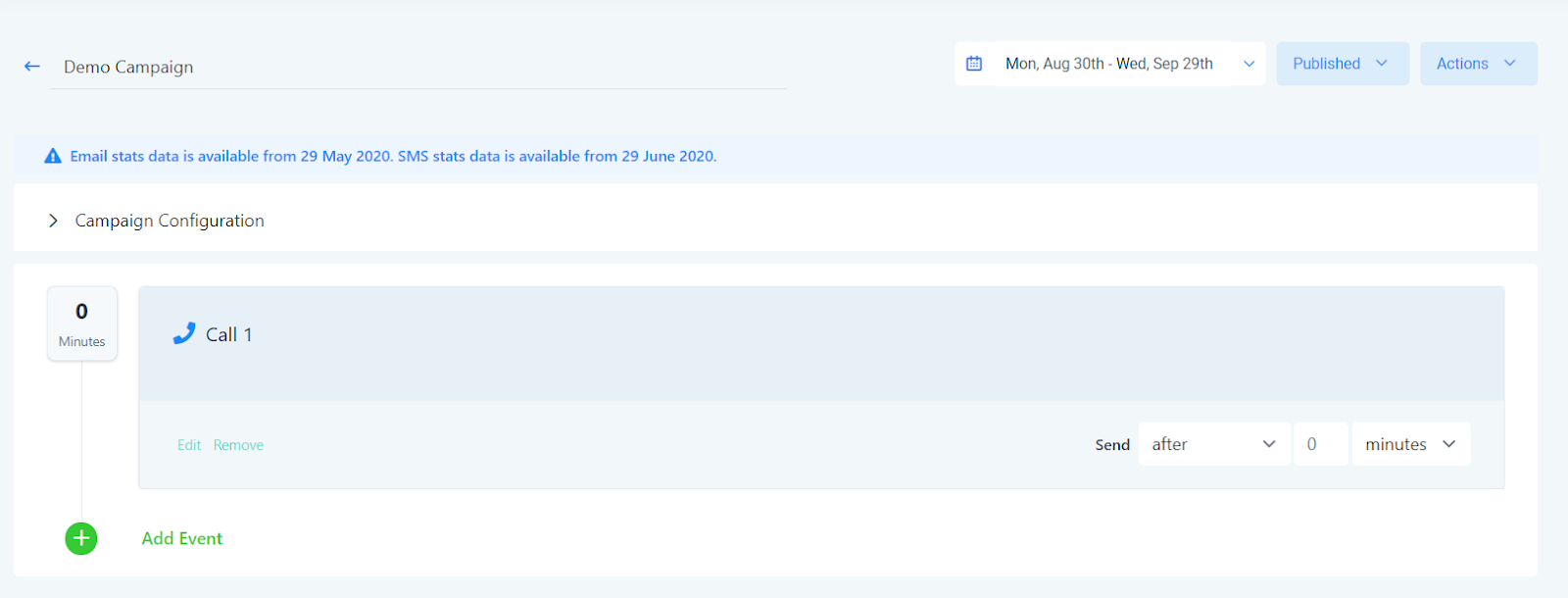Click the Demo Campaign name field

point(419,67)
